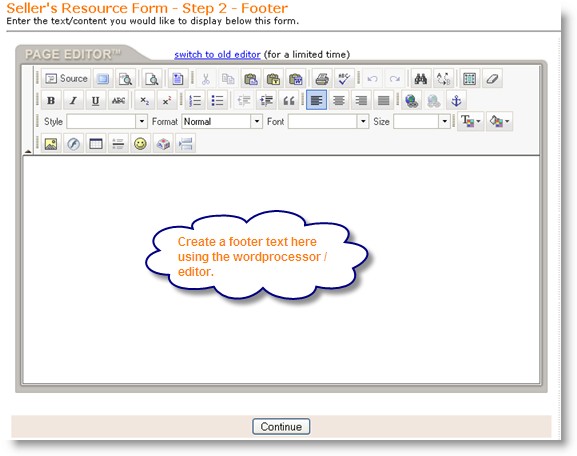This screenshot has width=577, height=456.
Task: Open the Style dropdown
Action: click(x=107, y=121)
